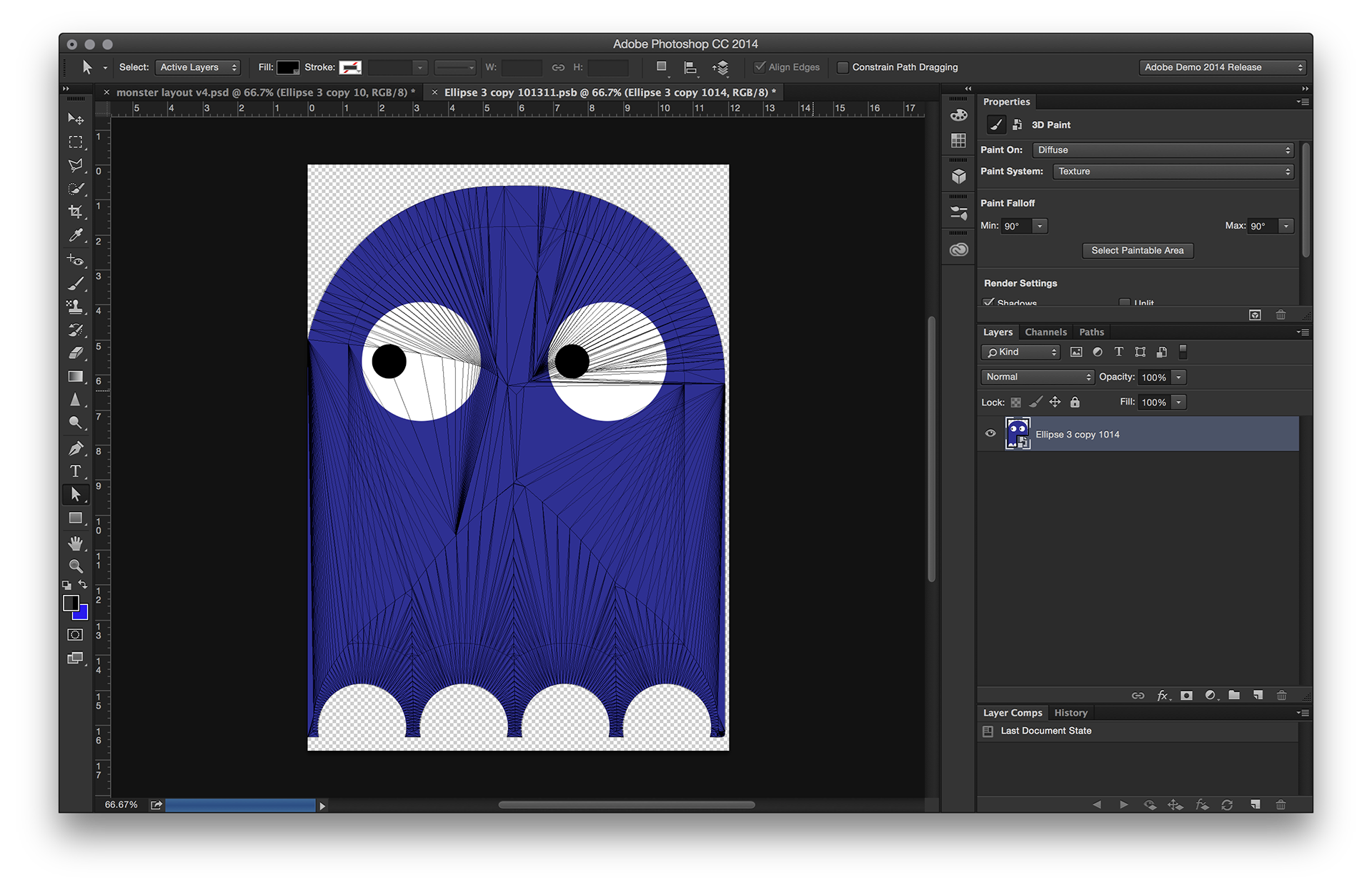Toggle Quick Mask mode

(75, 635)
